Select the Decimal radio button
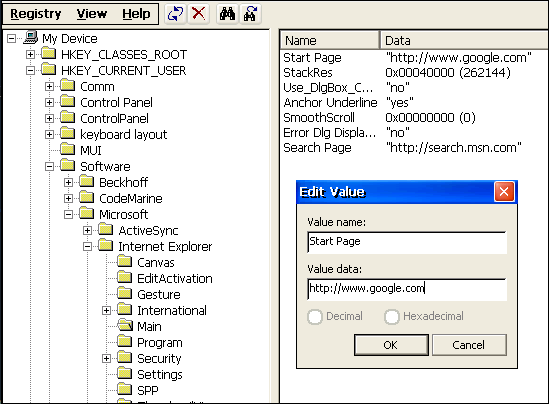 [315, 317]
